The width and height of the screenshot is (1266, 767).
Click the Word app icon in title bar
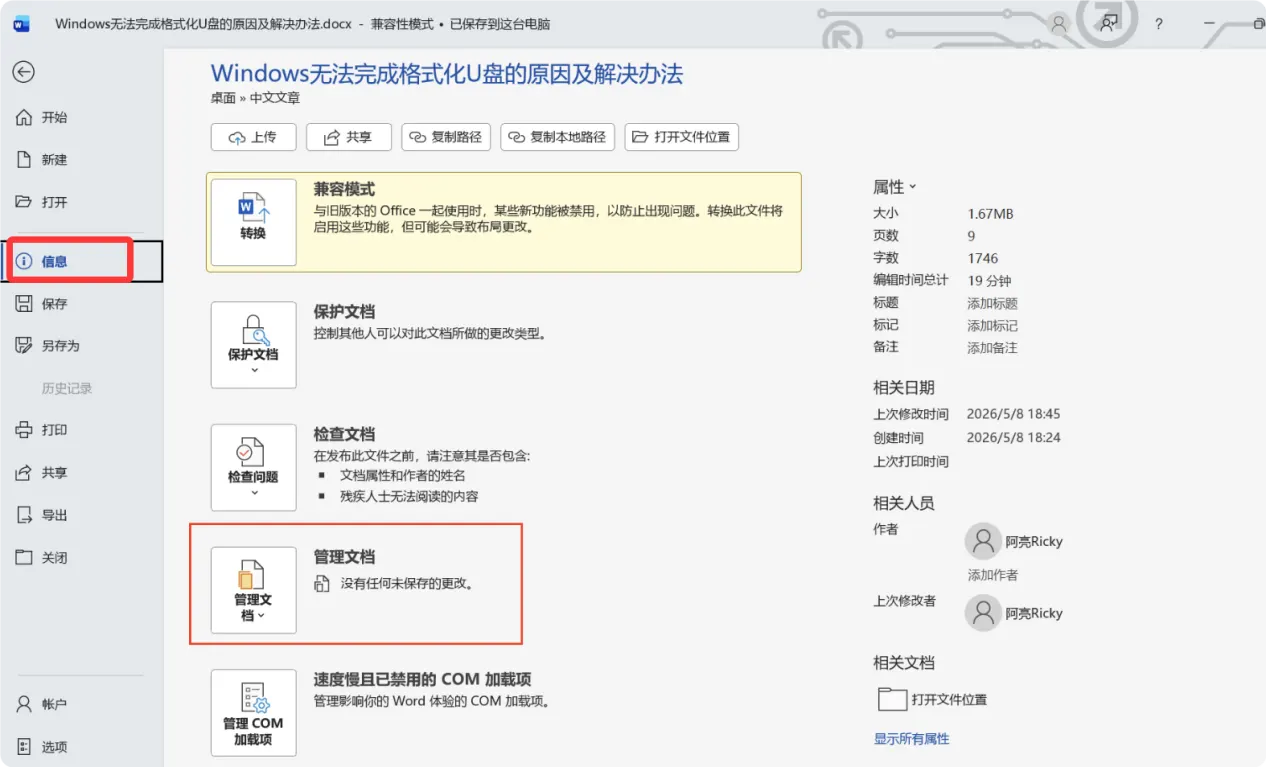22,23
